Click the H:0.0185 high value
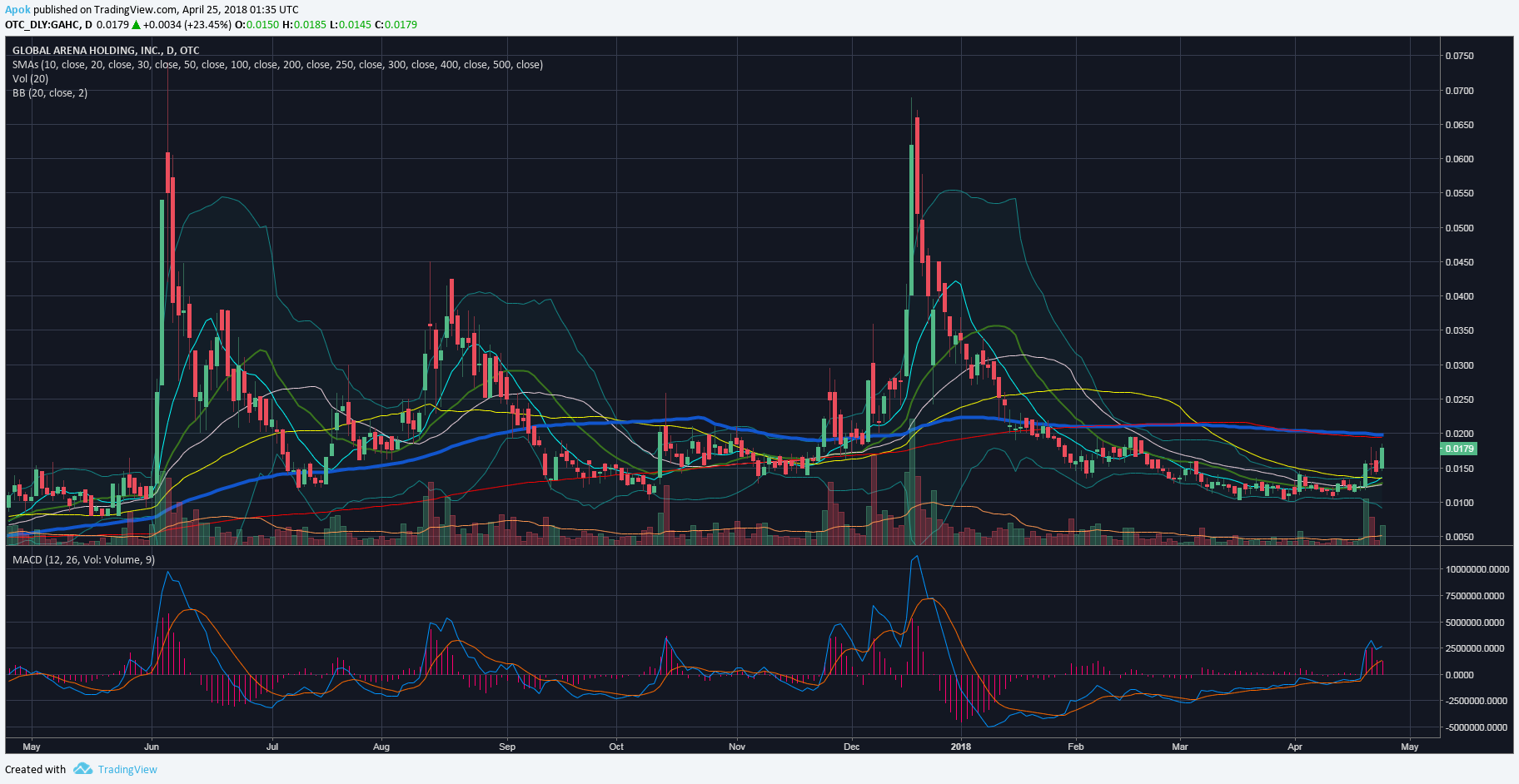1519x784 pixels. pos(305,24)
